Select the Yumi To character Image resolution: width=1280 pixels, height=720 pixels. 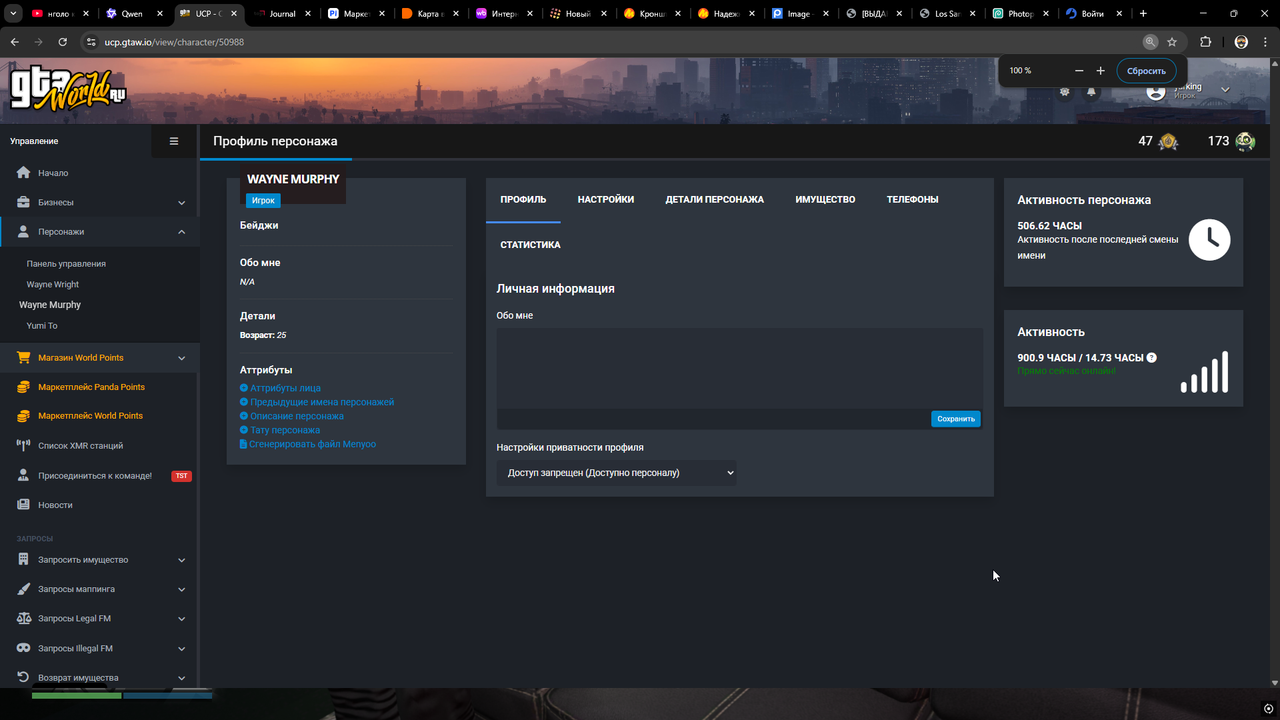(42, 326)
